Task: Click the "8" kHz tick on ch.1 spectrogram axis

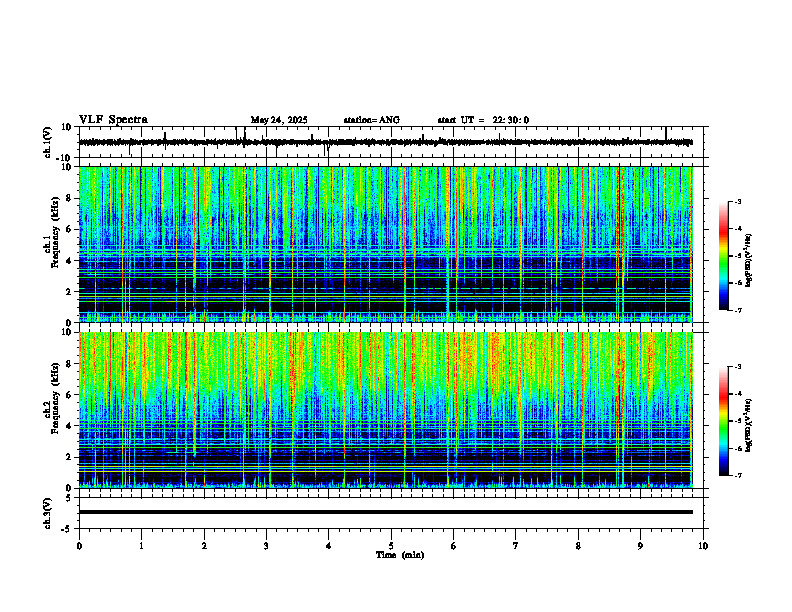Action: pos(70,198)
